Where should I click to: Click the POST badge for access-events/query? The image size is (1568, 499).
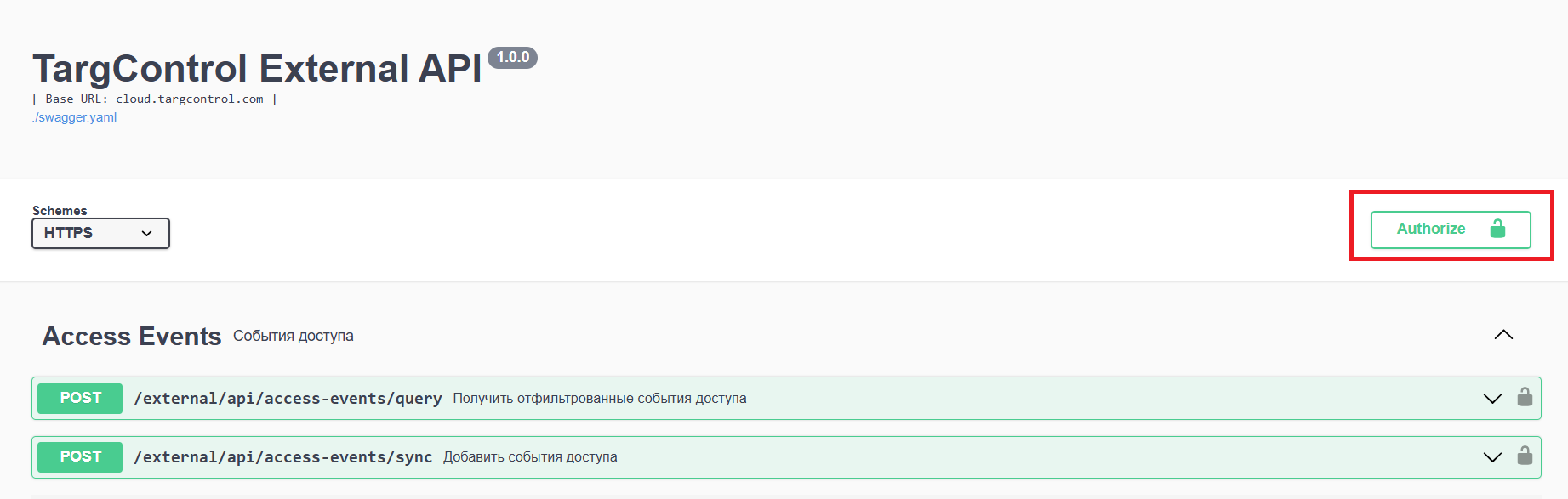coord(80,398)
